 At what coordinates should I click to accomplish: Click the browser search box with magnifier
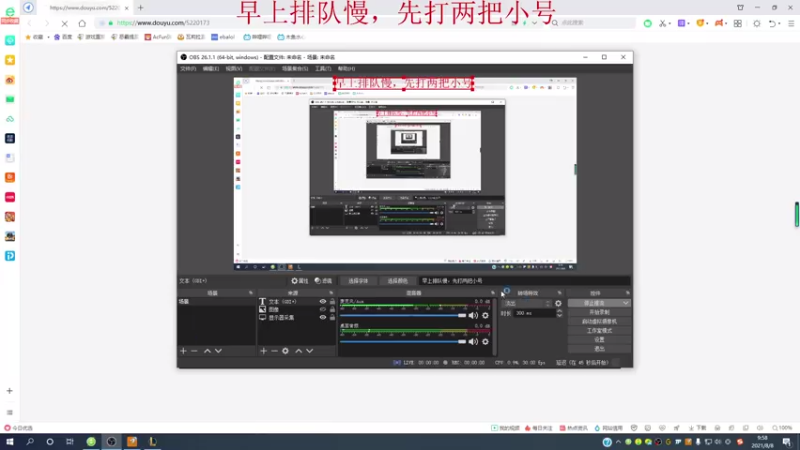point(592,23)
